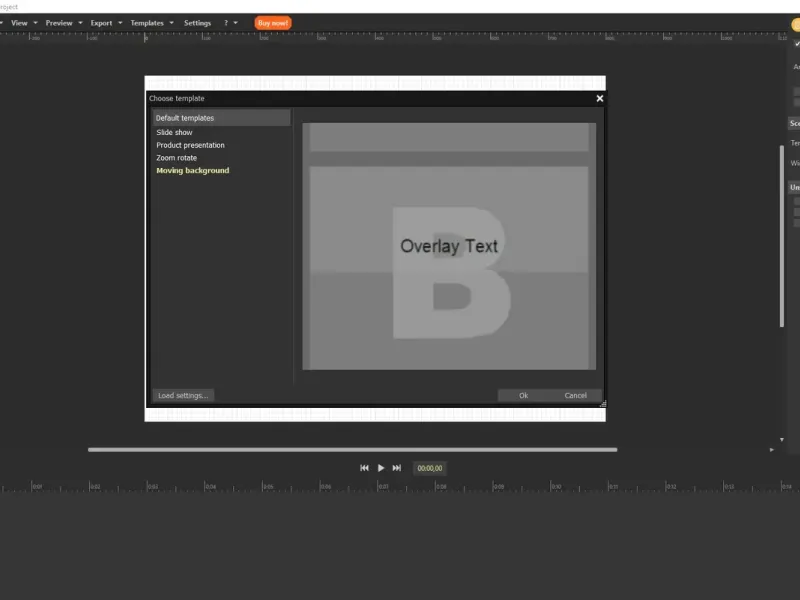Click the right panel vertical scrollbar

[x=782, y=236]
